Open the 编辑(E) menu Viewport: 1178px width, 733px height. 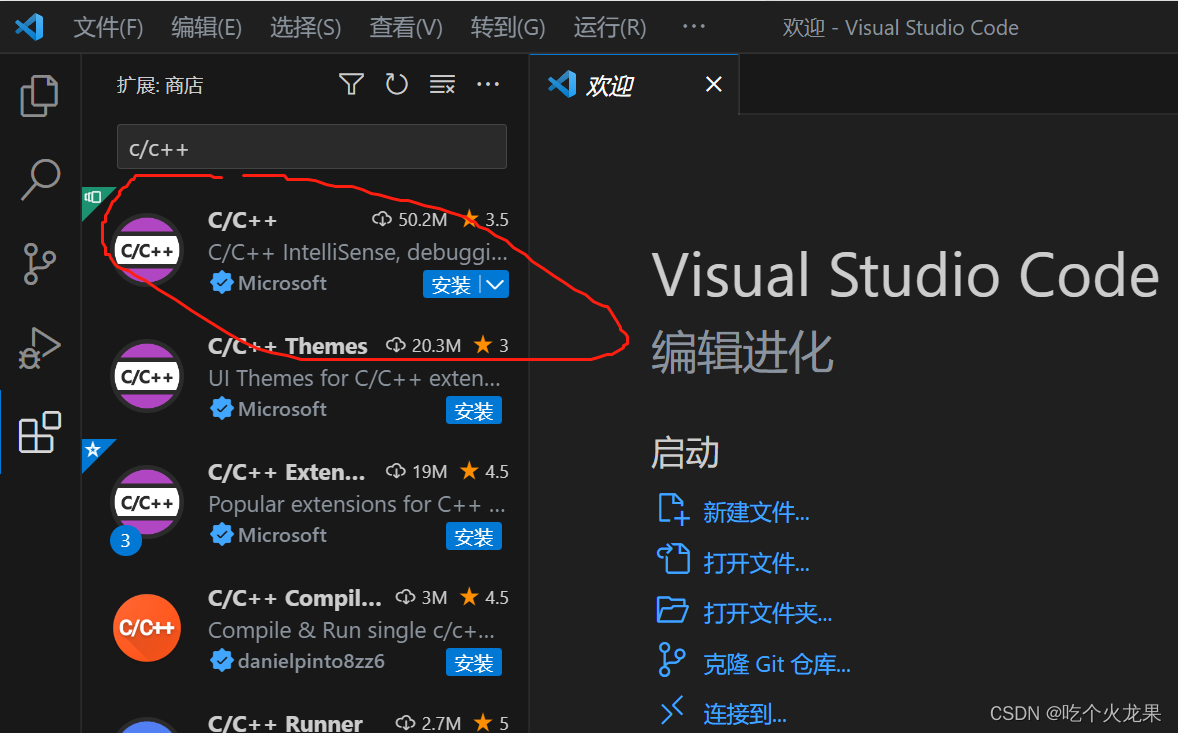pyautogui.click(x=207, y=28)
